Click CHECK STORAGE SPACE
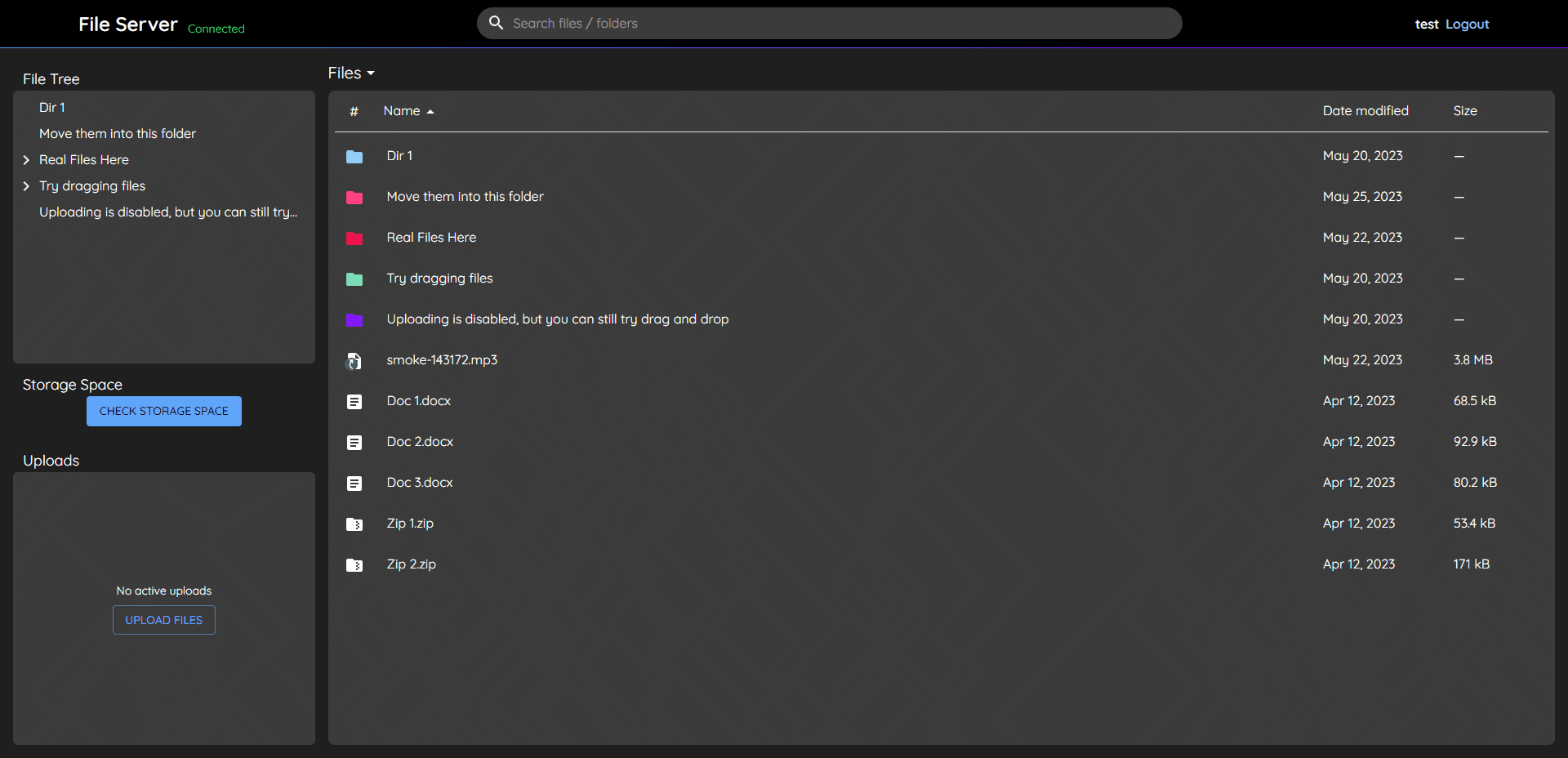The image size is (1568, 758). (163, 411)
